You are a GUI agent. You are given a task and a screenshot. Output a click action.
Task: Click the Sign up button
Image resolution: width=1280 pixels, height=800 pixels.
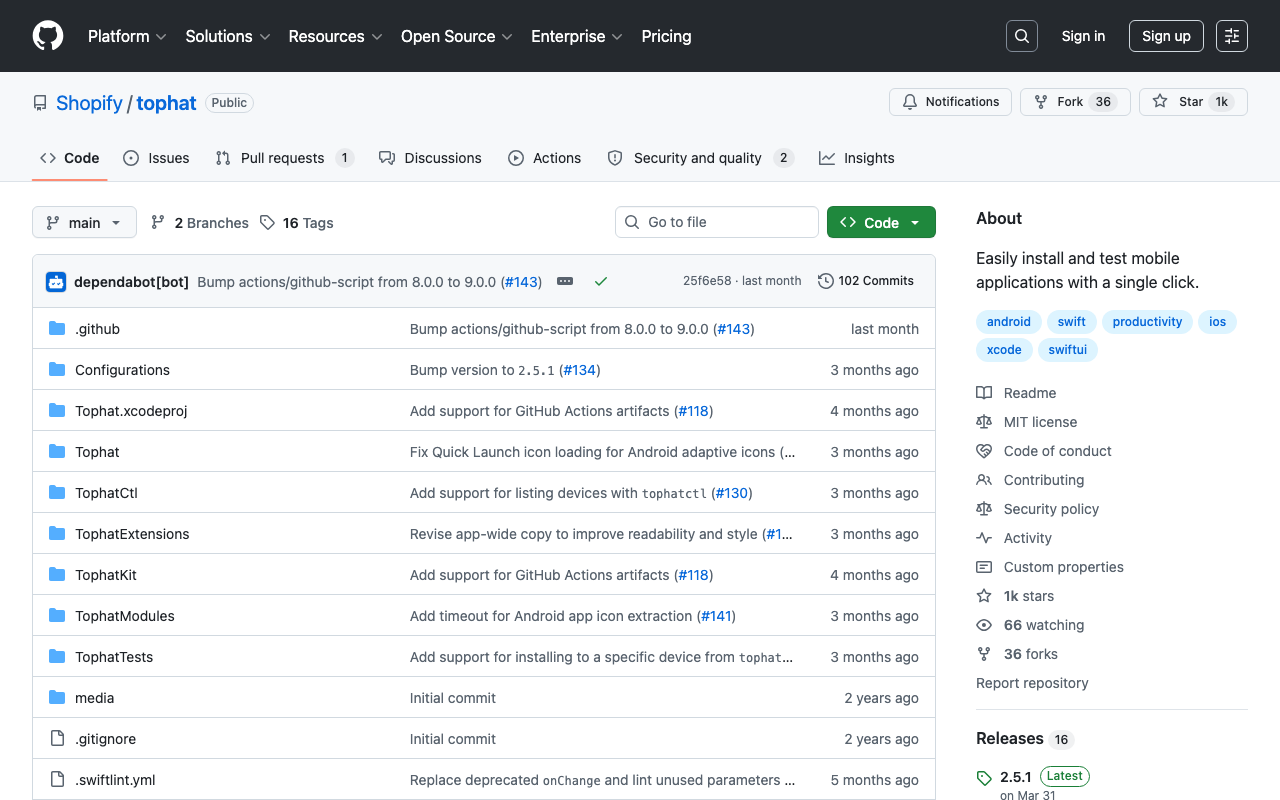(x=1166, y=36)
